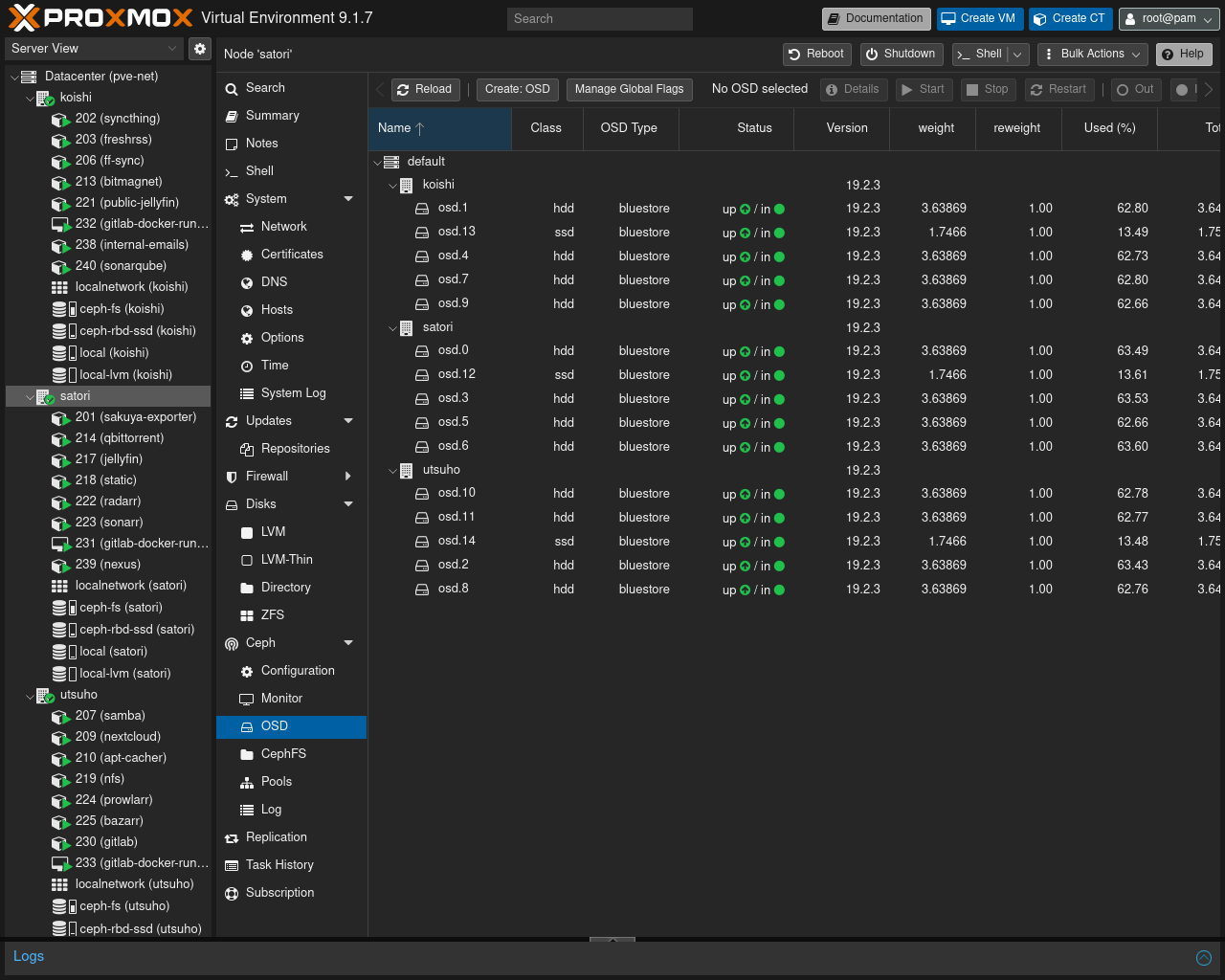
Task: Click the gear settings icon beside Server View
Action: tap(199, 49)
